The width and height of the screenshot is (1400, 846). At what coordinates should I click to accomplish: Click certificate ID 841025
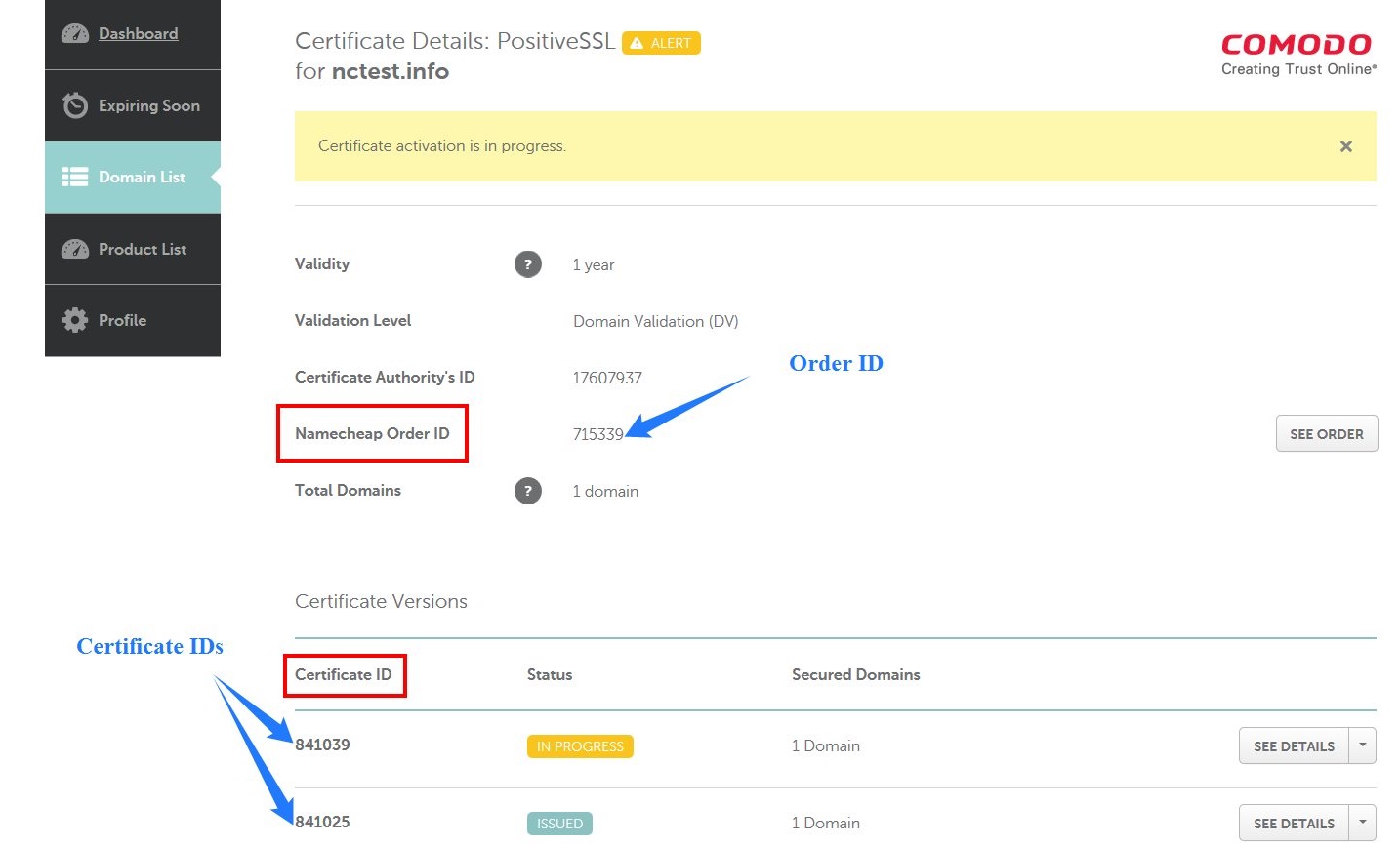[322, 822]
